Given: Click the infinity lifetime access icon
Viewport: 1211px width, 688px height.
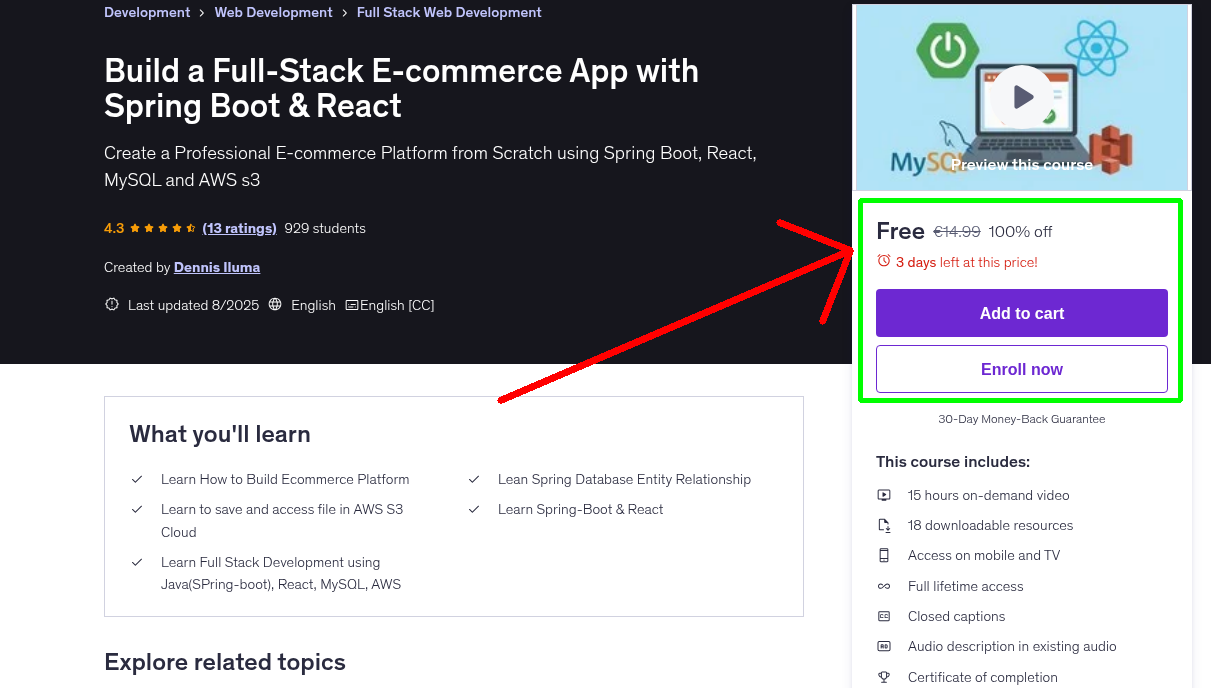Looking at the screenshot, I should [x=884, y=586].
